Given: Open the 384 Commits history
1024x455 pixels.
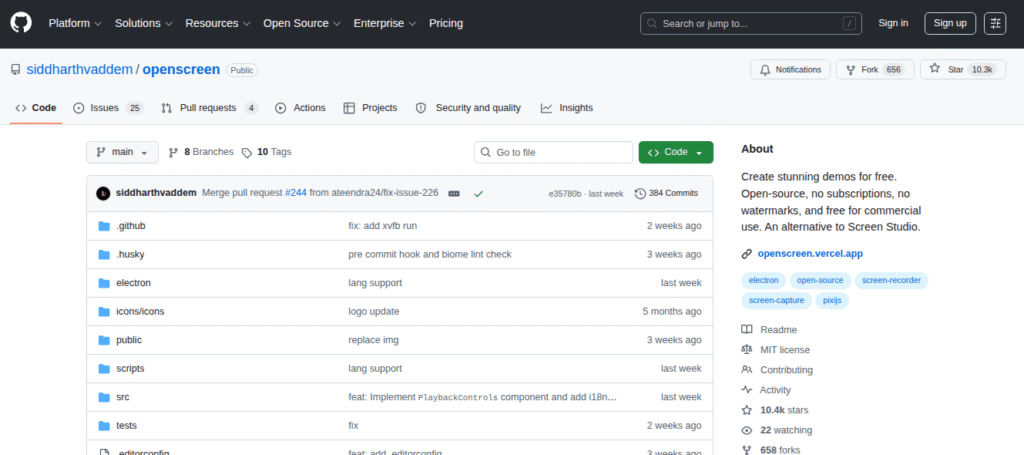Looking at the screenshot, I should click(x=666, y=193).
